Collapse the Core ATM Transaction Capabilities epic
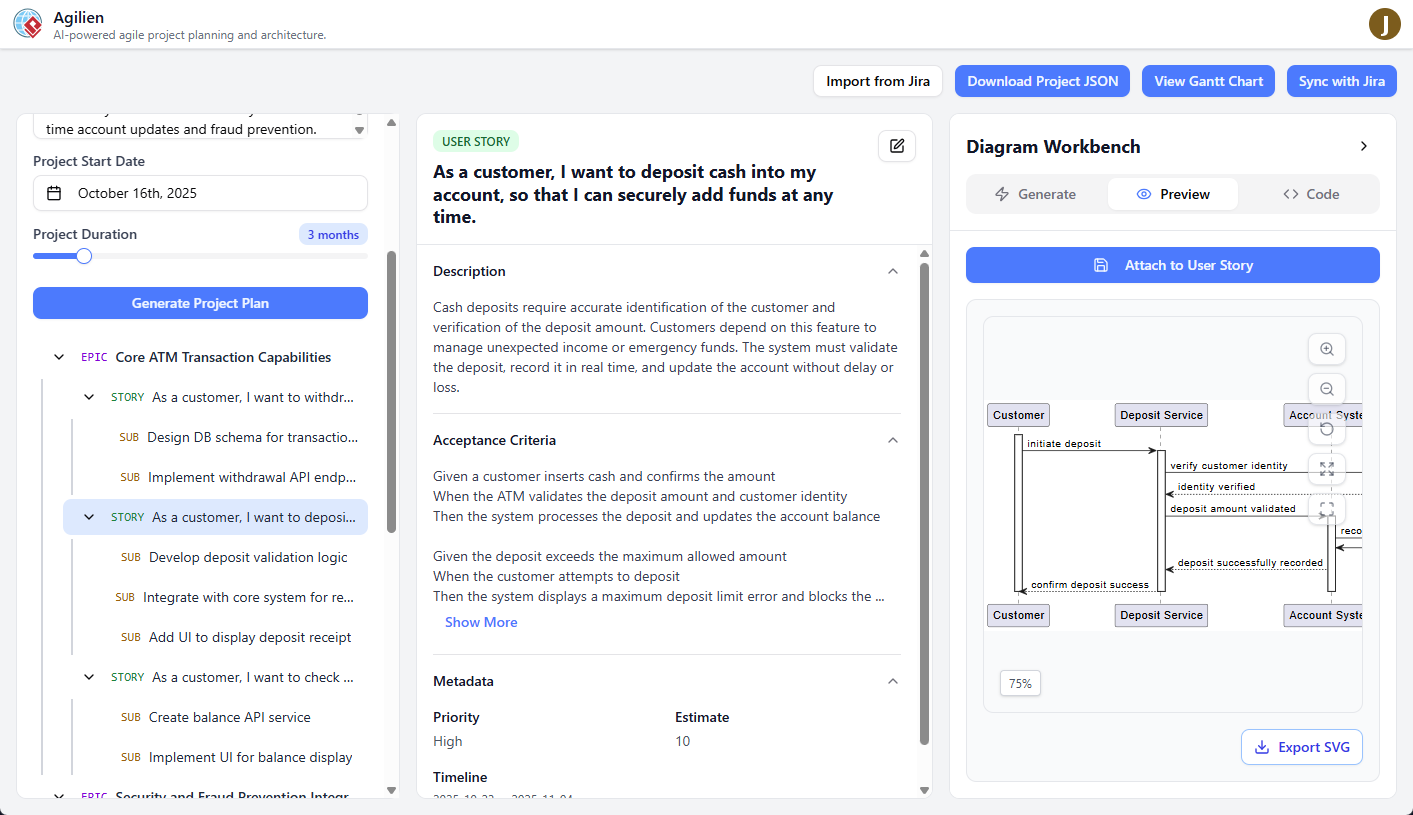This screenshot has height=815, width=1413. 58,356
